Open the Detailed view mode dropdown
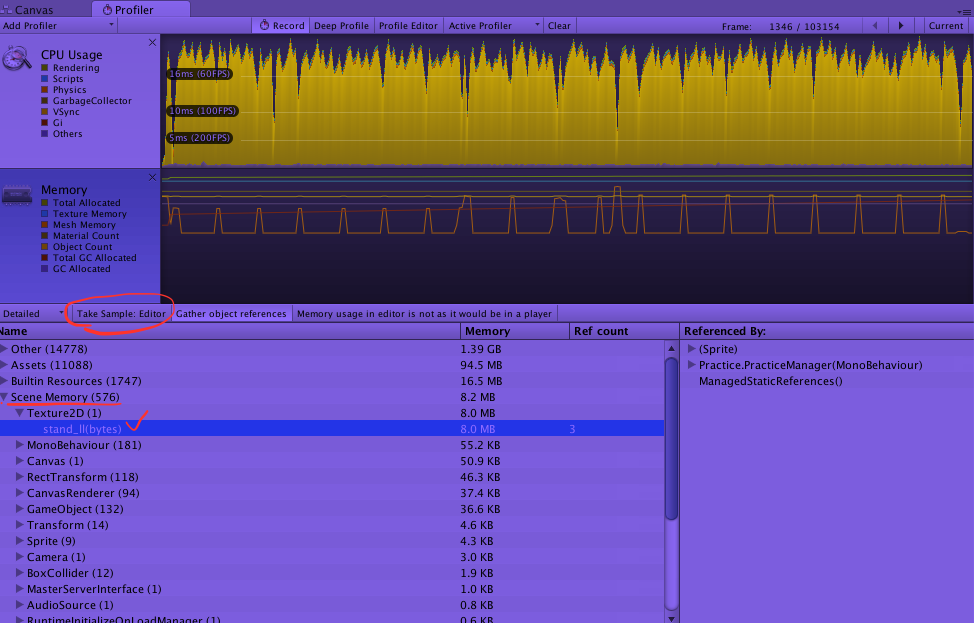976x623 pixels. (x=34, y=313)
